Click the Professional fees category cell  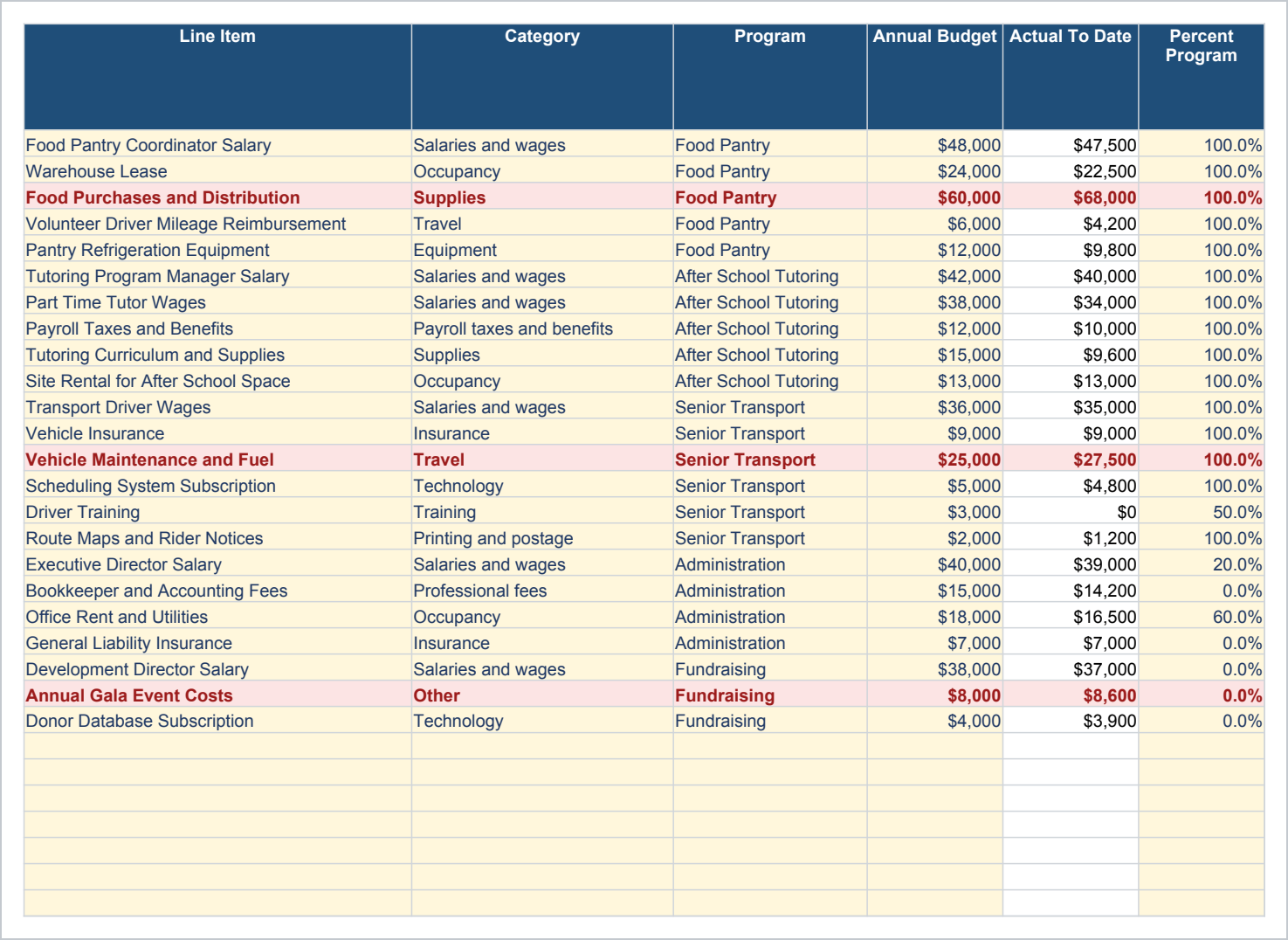pyautogui.click(x=542, y=591)
